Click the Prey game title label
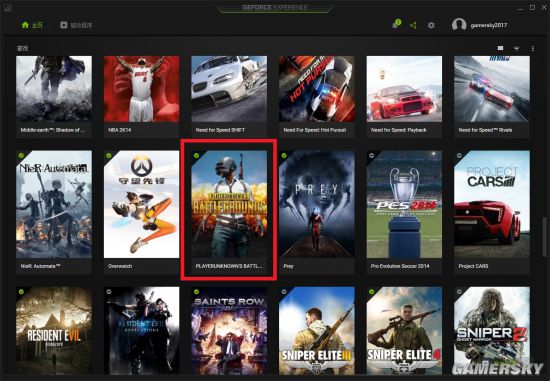The image size is (550, 381). pyautogui.click(x=288, y=266)
